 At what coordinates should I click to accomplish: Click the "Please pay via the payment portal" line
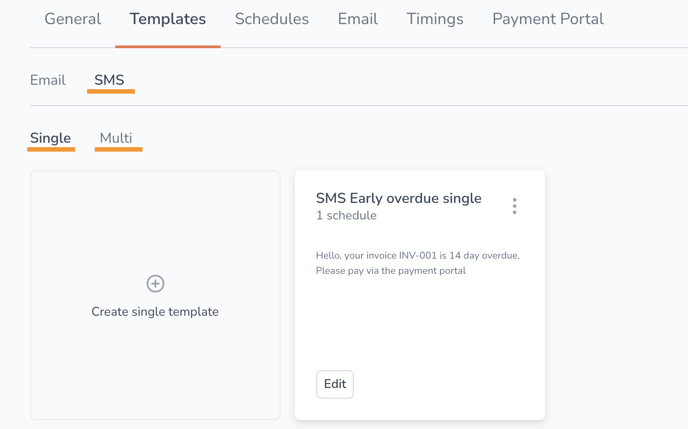(391, 271)
